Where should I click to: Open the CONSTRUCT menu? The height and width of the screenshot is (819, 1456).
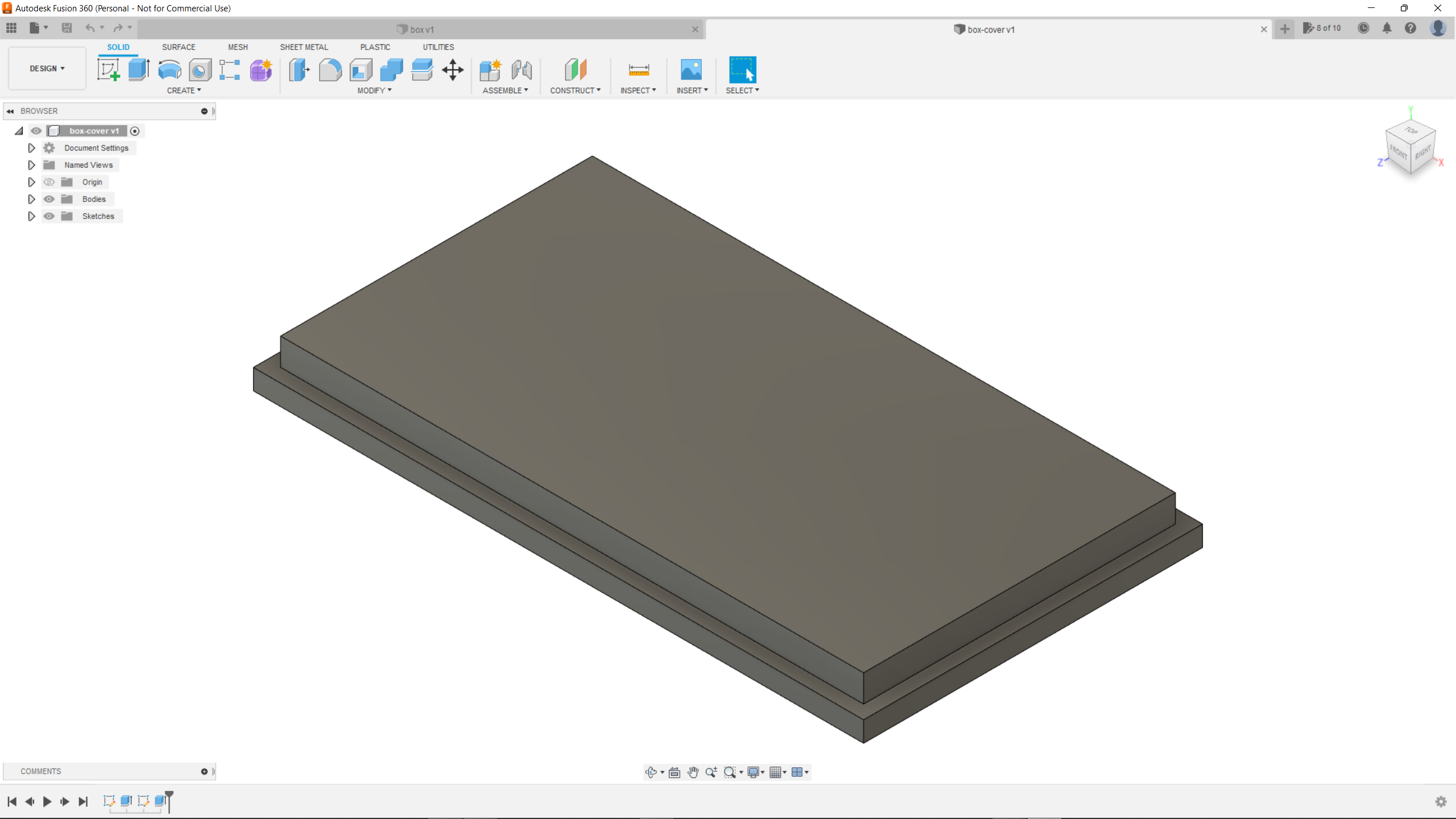(575, 90)
